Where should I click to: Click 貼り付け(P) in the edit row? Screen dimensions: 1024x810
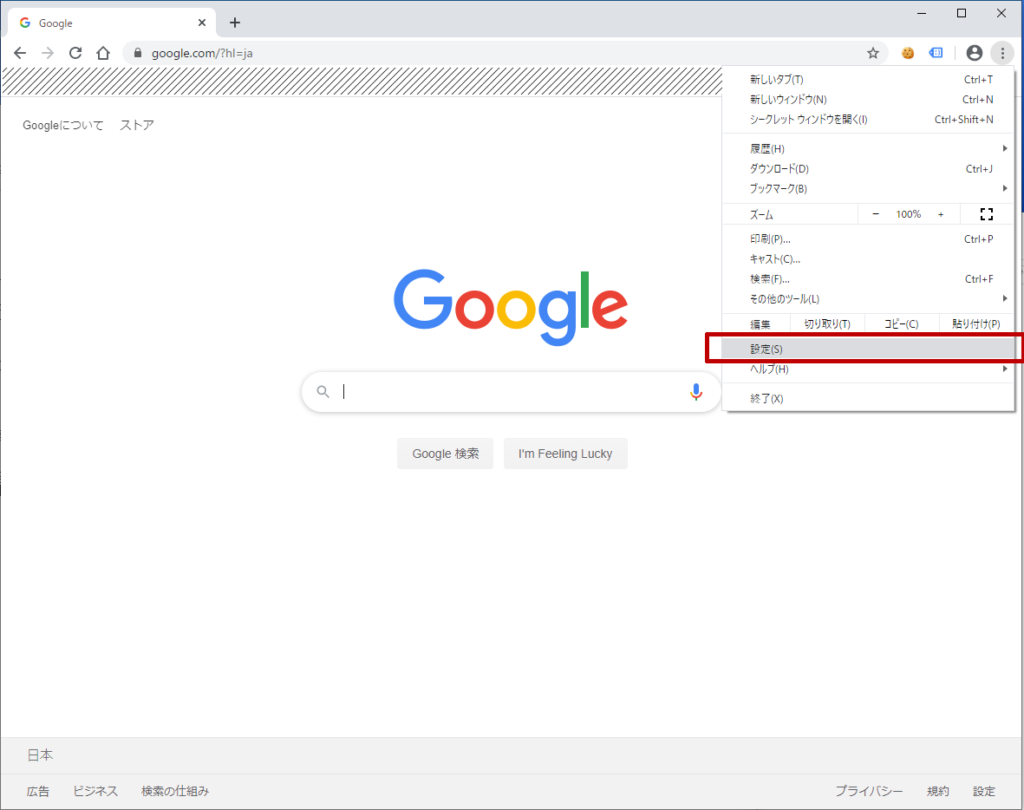[976, 324]
